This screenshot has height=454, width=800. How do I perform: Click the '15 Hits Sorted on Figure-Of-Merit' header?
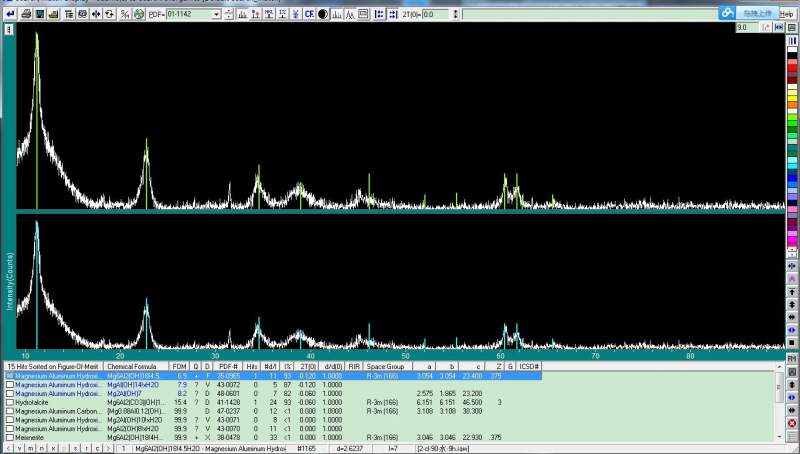coord(53,366)
